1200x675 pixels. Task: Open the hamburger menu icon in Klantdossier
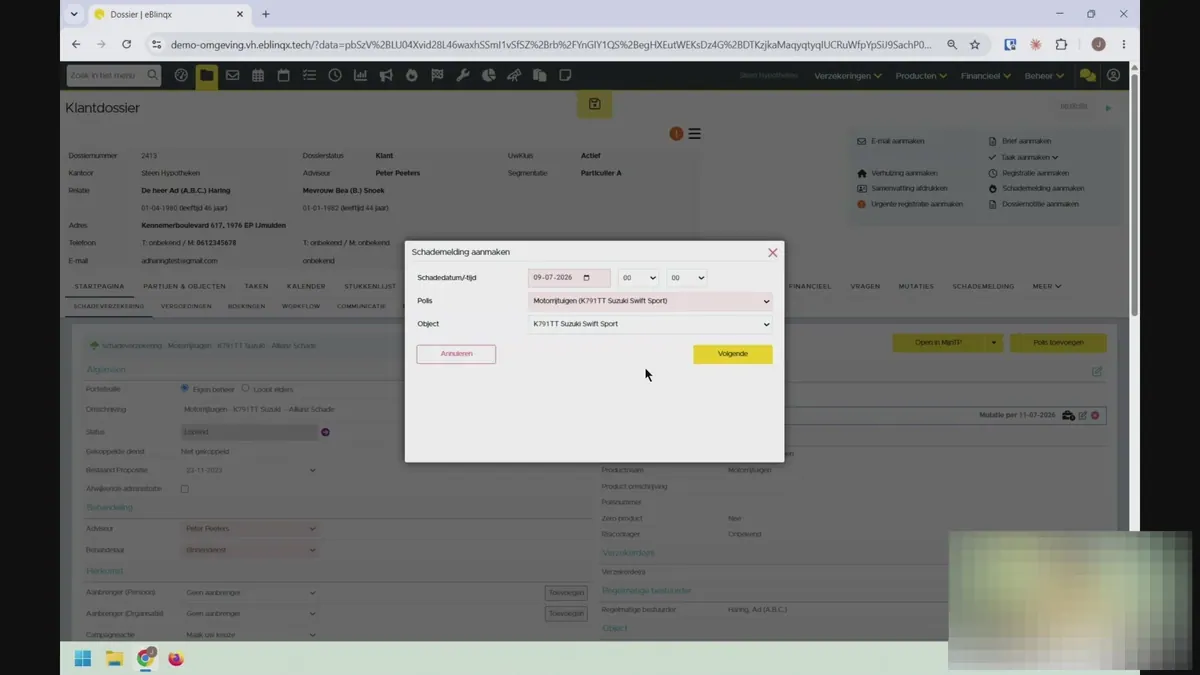(x=694, y=134)
